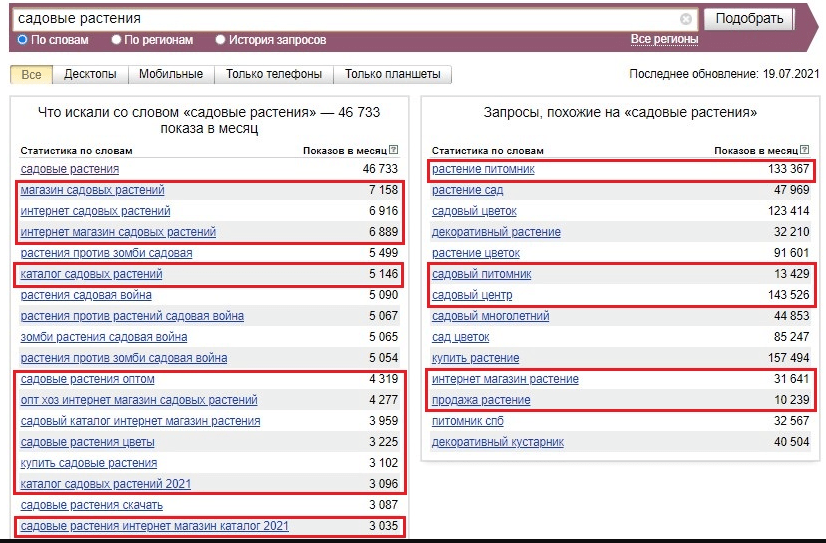Select the 'По регионам' radio button
Image resolution: width=826 pixels, height=543 pixels.
tap(116, 40)
